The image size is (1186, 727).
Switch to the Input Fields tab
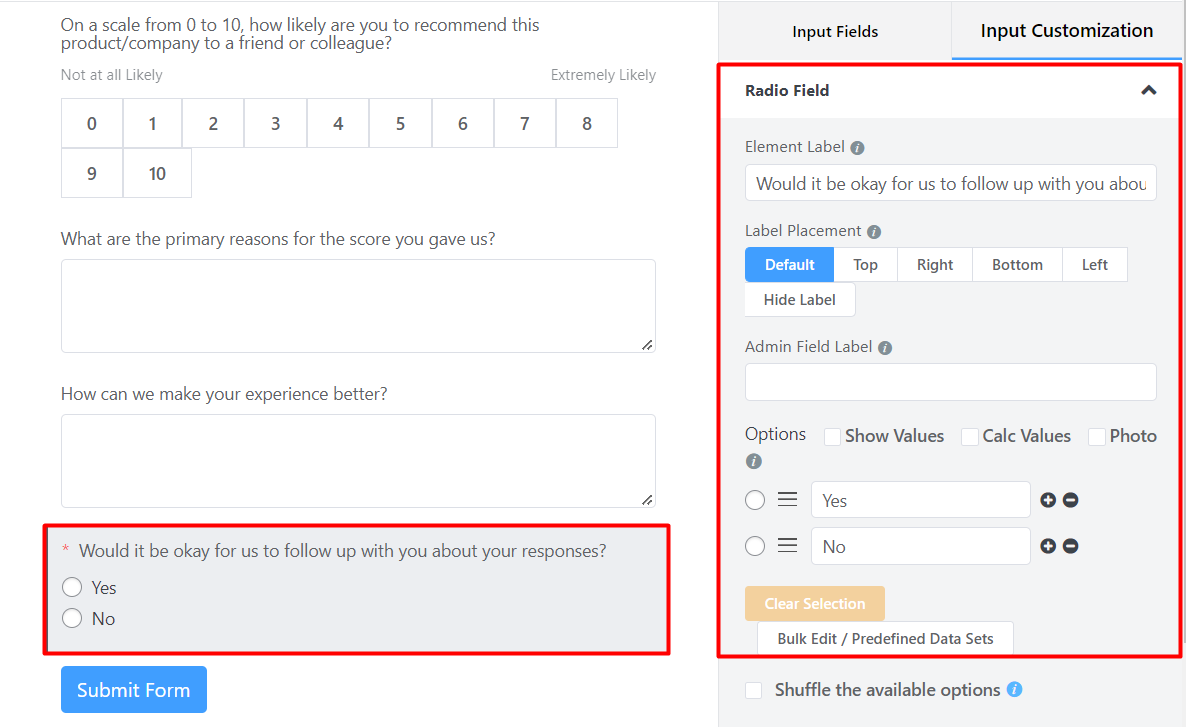point(834,31)
